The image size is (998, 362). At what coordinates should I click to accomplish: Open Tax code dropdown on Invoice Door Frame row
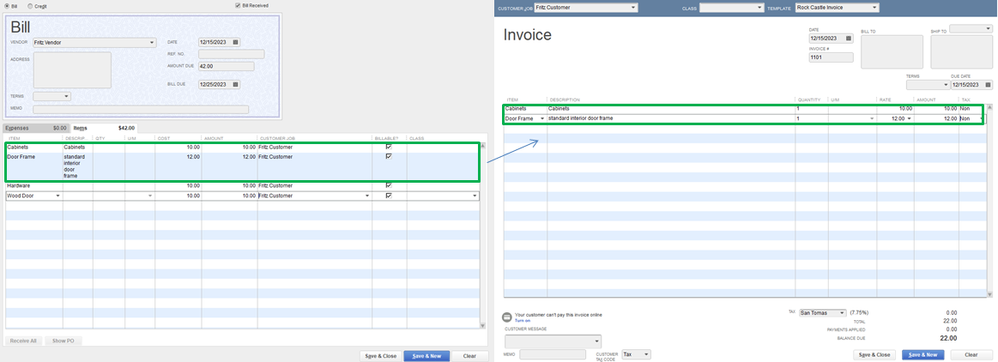(980, 118)
